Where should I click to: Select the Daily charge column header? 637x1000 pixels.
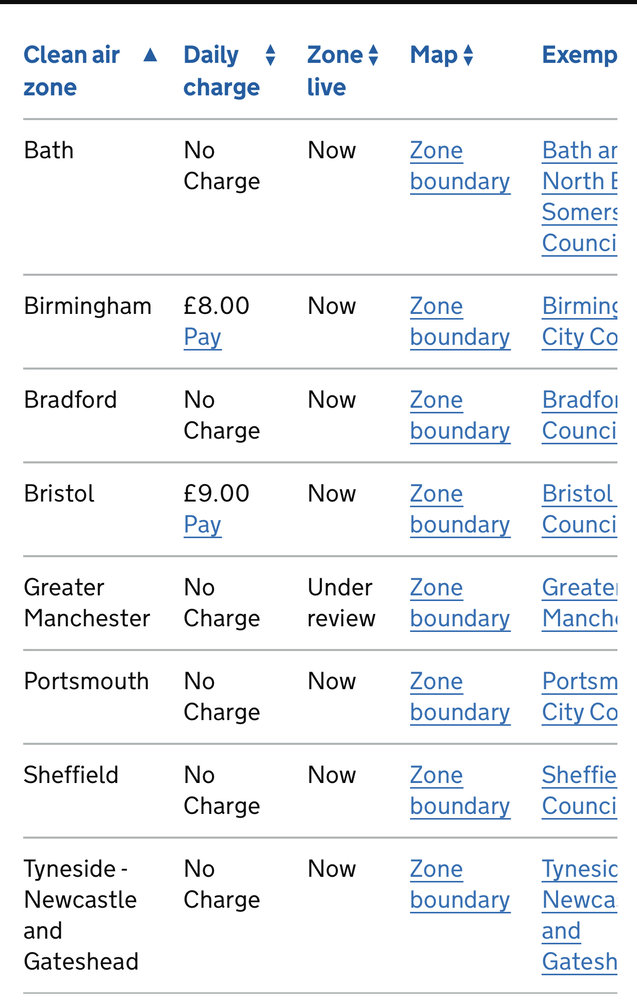point(221,71)
